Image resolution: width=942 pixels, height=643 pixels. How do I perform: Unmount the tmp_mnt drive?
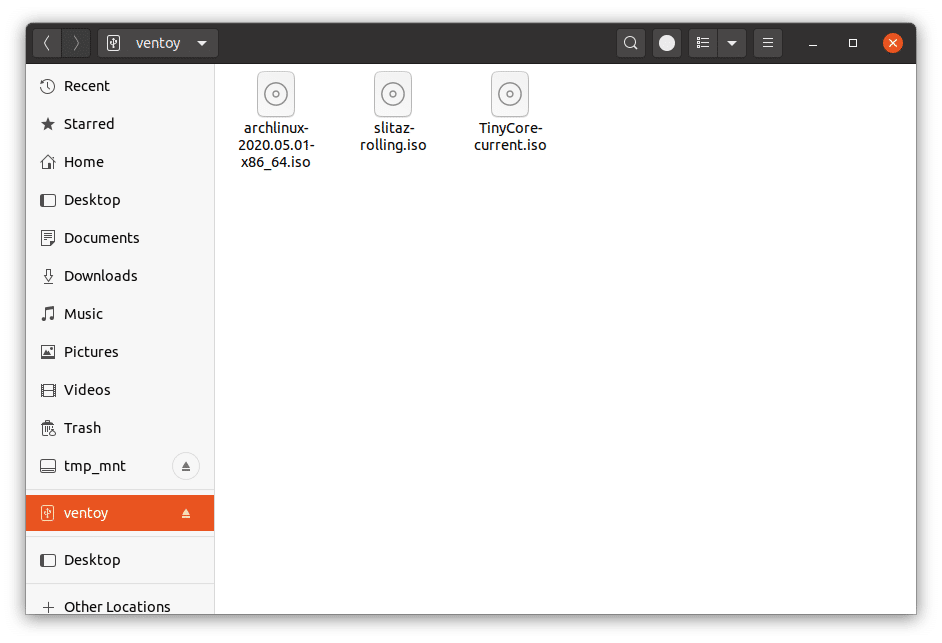tap(185, 465)
